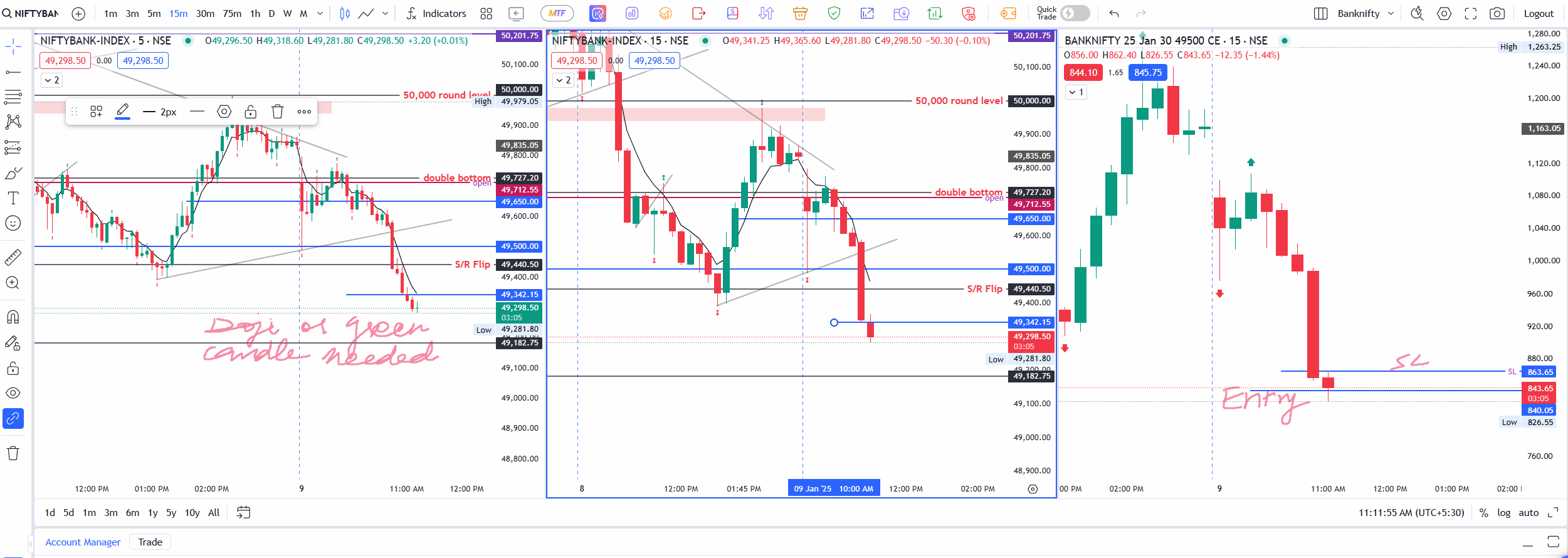Click the blue 845.75 buy button
This screenshot has width=1568, height=558.
[1148, 73]
